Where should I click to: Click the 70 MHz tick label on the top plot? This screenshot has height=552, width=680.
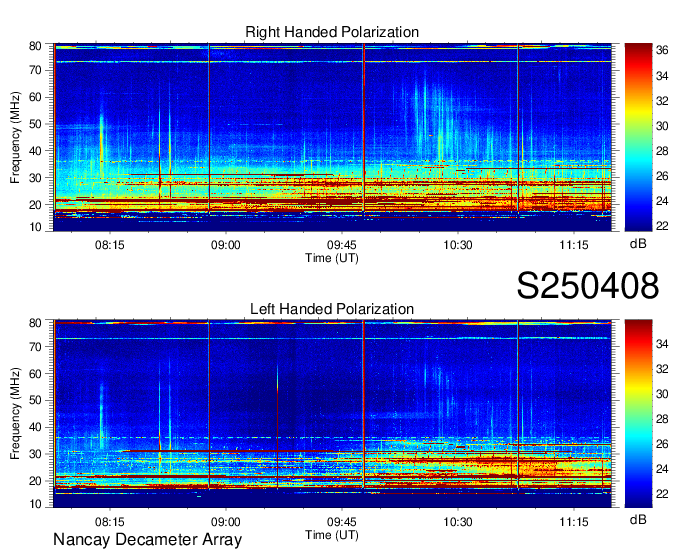click(x=35, y=70)
